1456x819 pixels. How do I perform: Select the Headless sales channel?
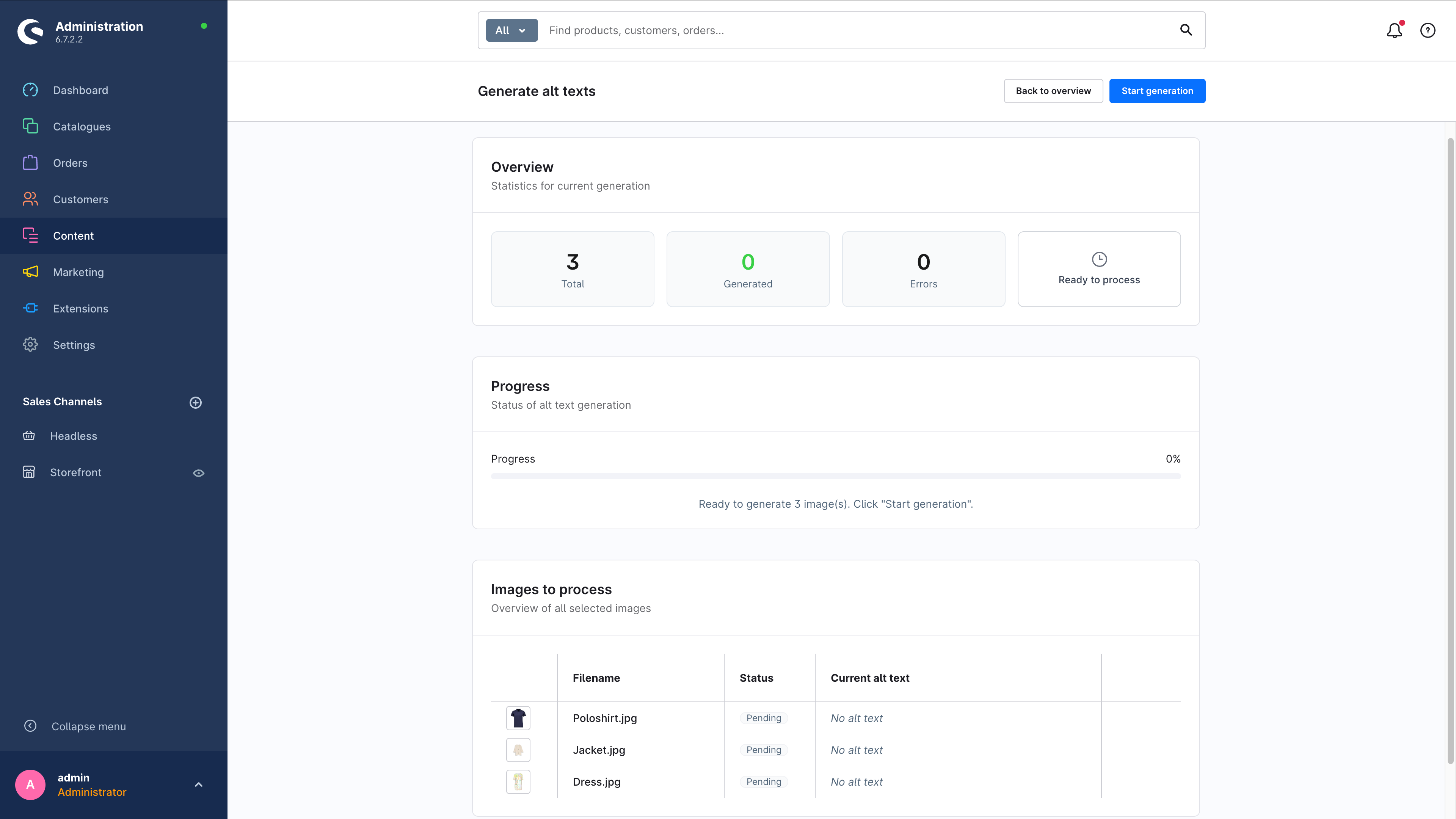pyautogui.click(x=74, y=436)
